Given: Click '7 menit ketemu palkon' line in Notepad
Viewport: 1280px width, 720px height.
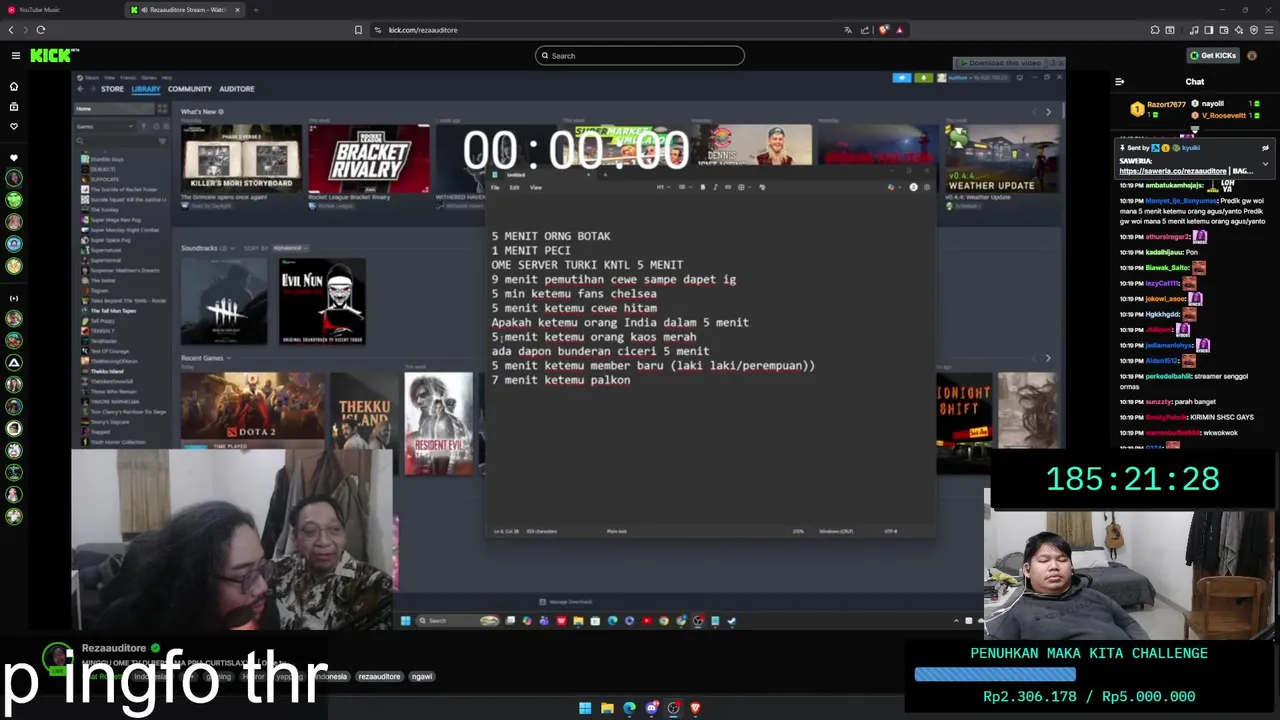Looking at the screenshot, I should coord(561,380).
